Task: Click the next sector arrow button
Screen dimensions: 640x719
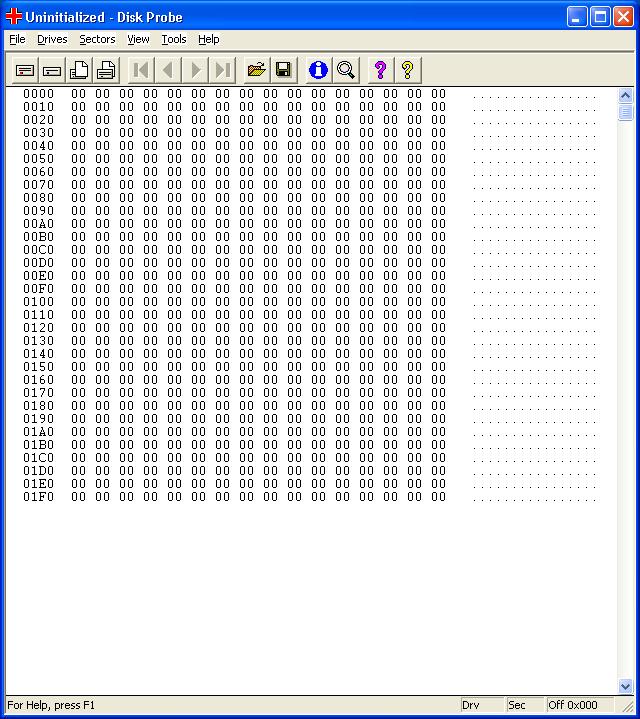Action: point(195,70)
